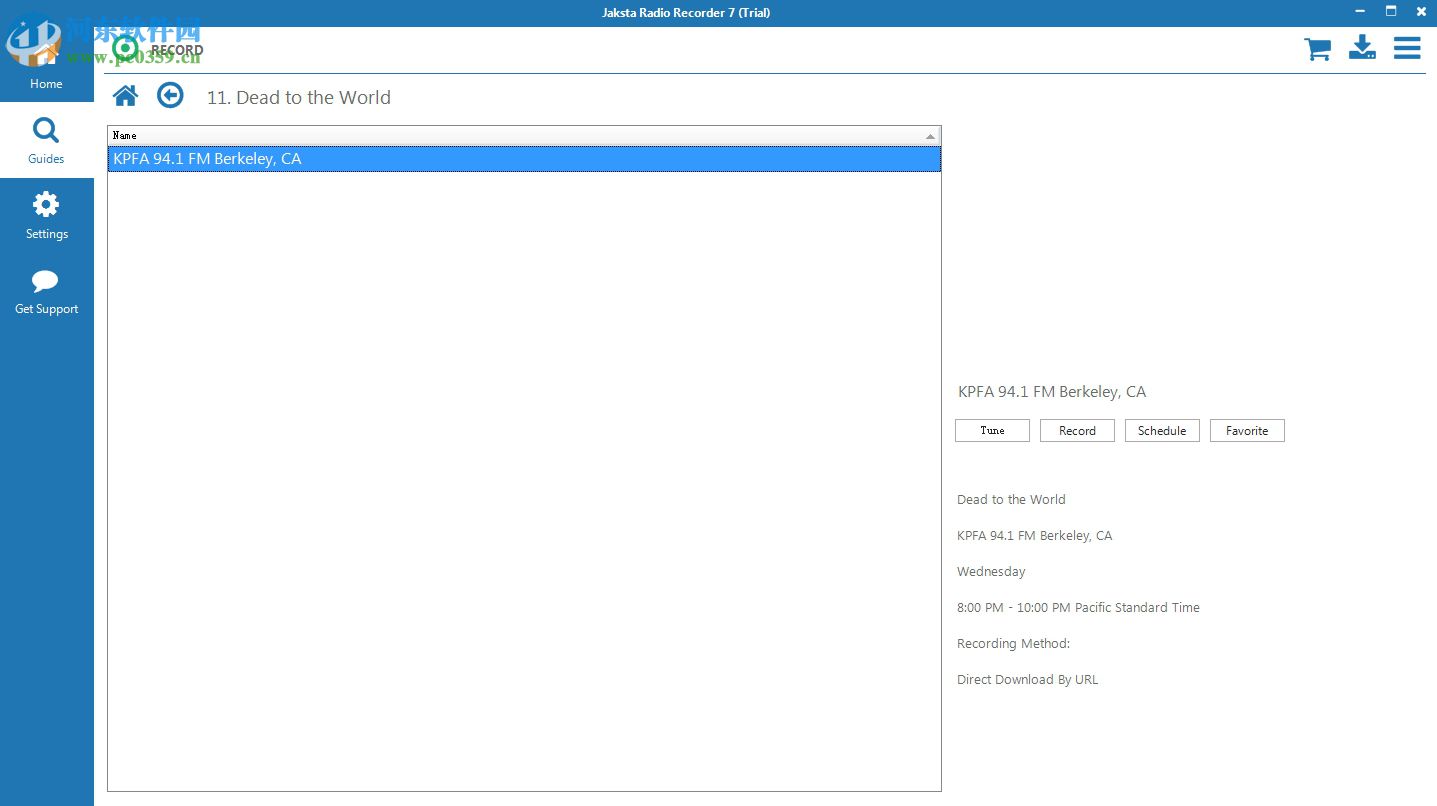Enable recording with the Record button
The image size is (1437, 806).
(x=1077, y=430)
